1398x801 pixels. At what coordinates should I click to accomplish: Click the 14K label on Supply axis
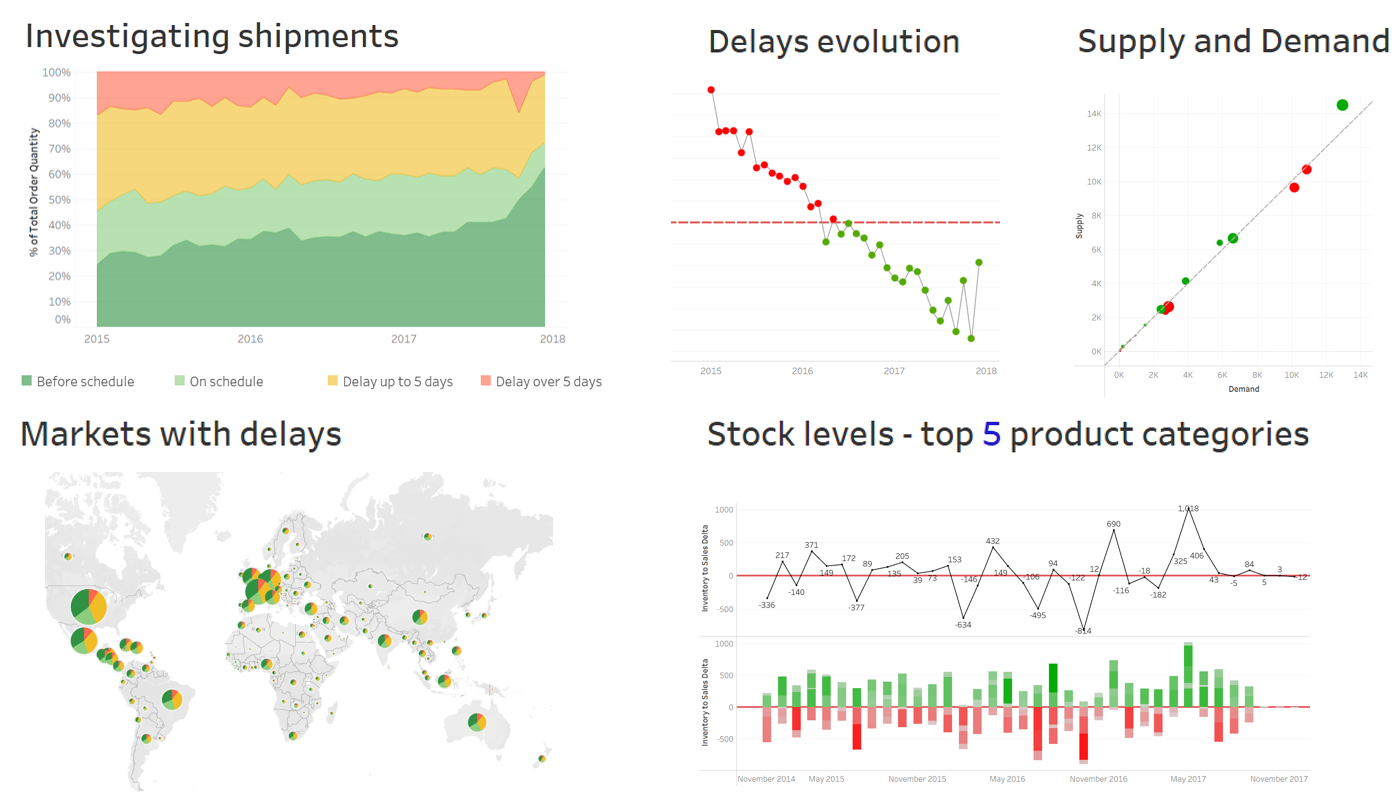[1094, 114]
